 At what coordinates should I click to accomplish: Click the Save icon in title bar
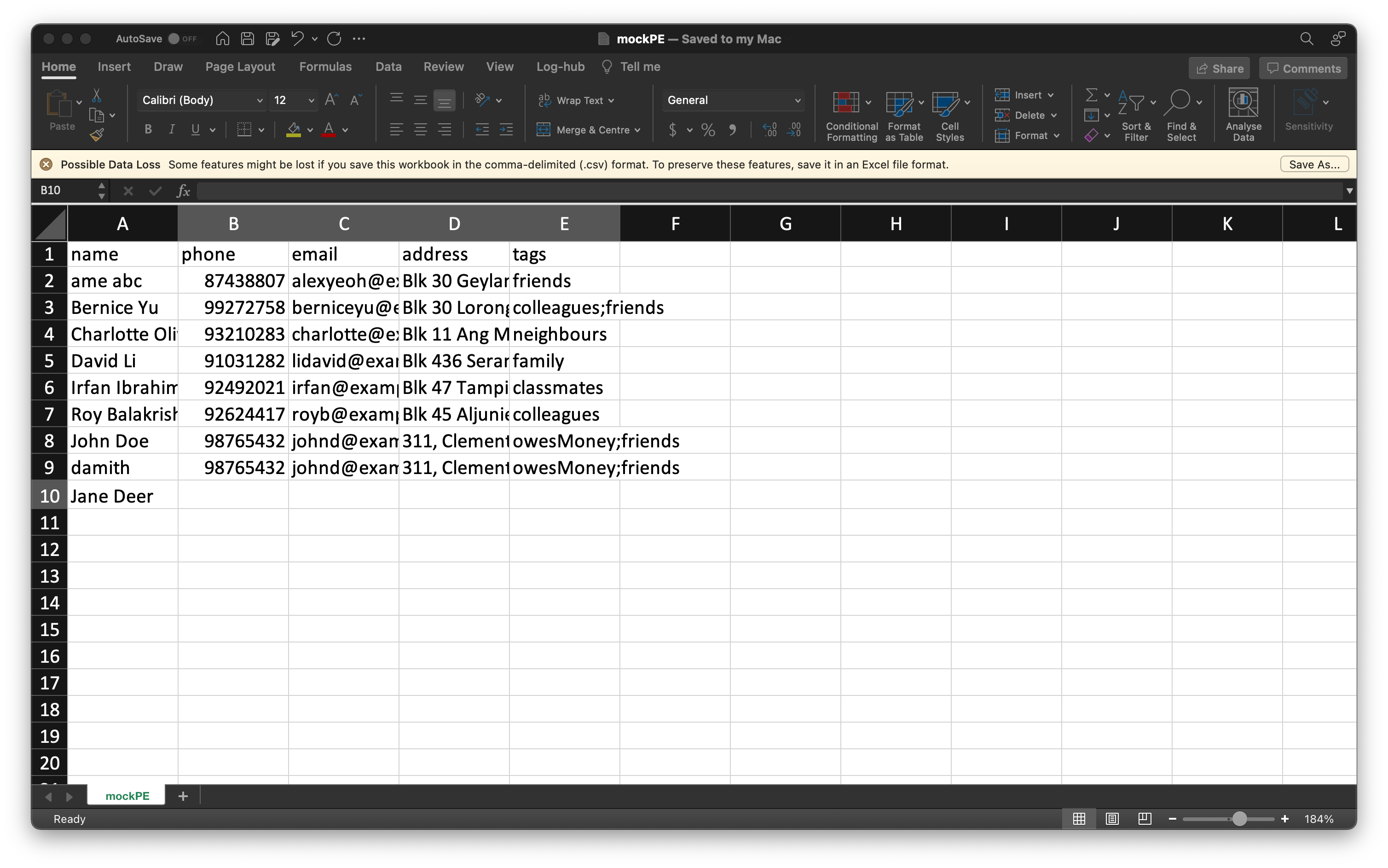point(248,39)
